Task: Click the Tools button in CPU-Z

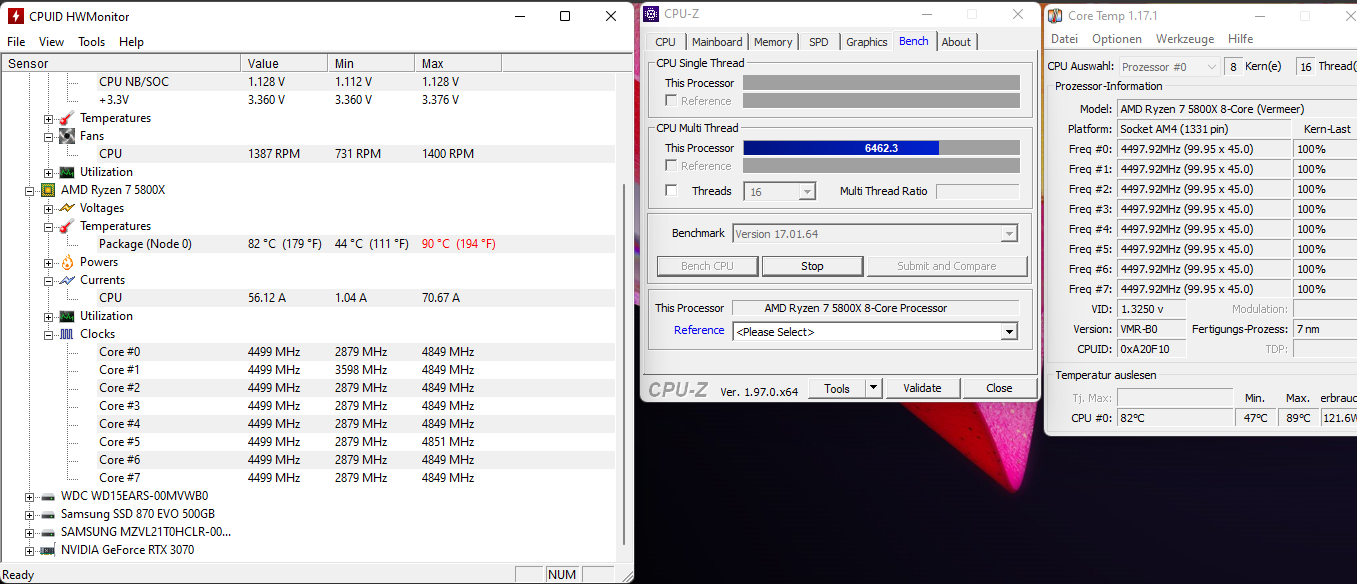Action: (x=837, y=388)
